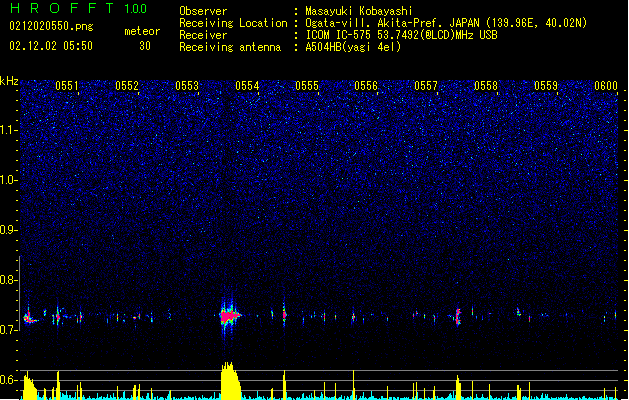Select the A504HB(yagi 4el) antenna text
629x400 pixels.
[x=353, y=47]
